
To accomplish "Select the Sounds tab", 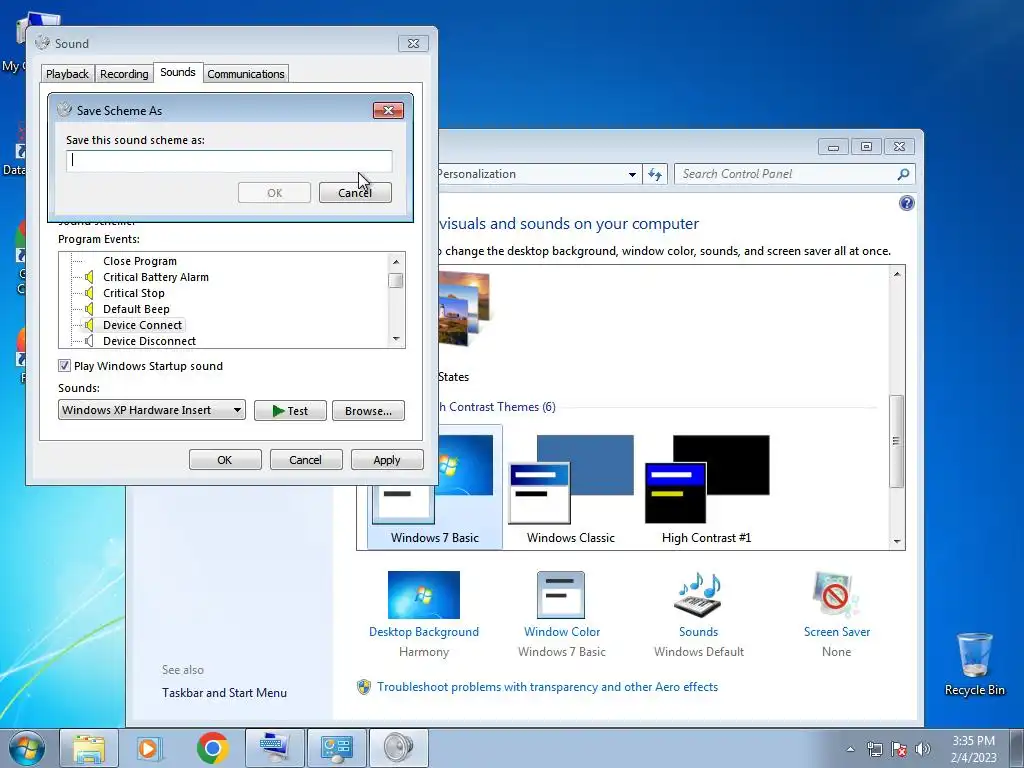I will 178,72.
